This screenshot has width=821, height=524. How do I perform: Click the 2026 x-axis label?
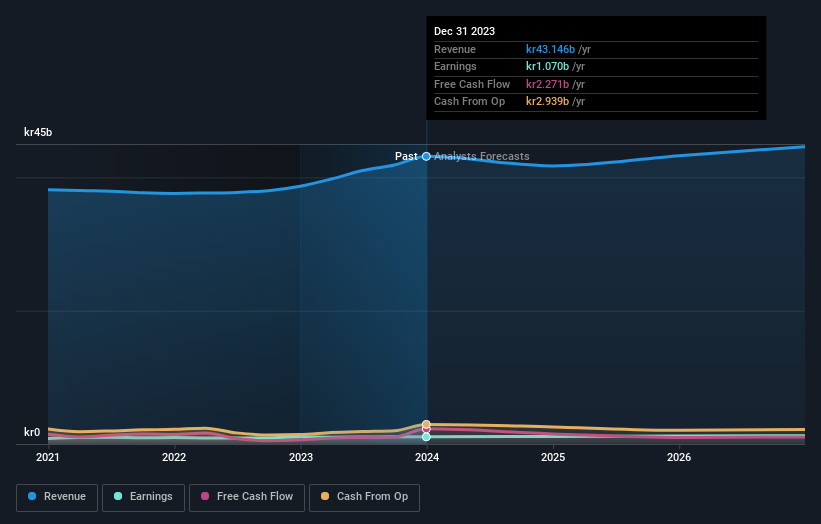coord(679,457)
